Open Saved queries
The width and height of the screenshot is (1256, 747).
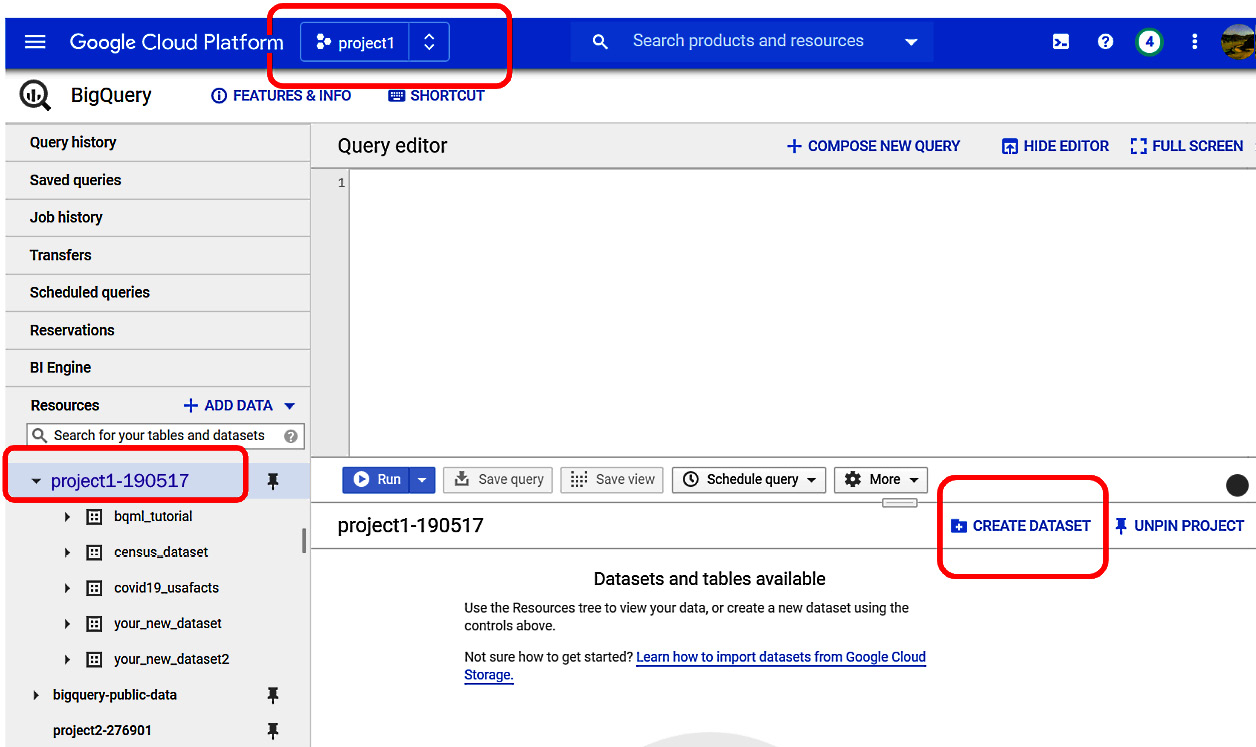pos(158,180)
